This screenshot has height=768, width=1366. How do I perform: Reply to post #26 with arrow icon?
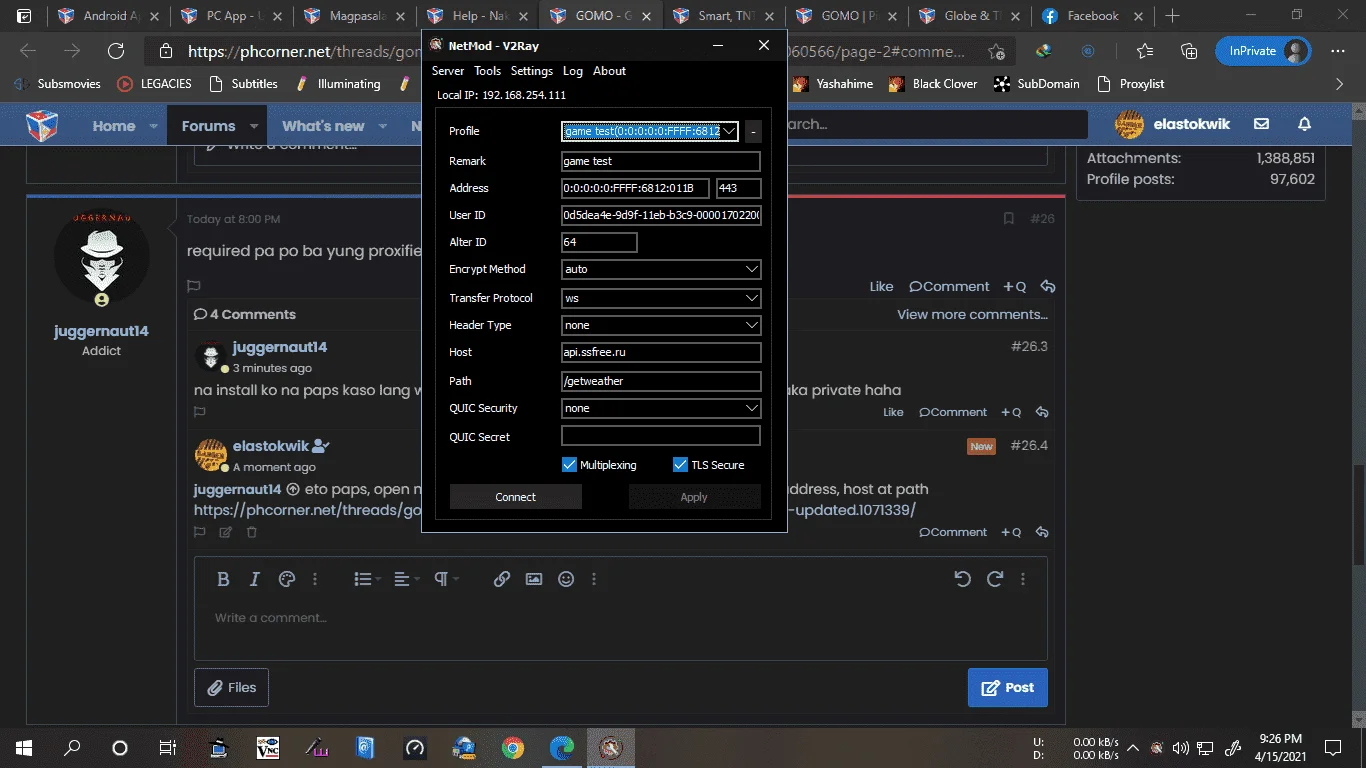click(1048, 286)
